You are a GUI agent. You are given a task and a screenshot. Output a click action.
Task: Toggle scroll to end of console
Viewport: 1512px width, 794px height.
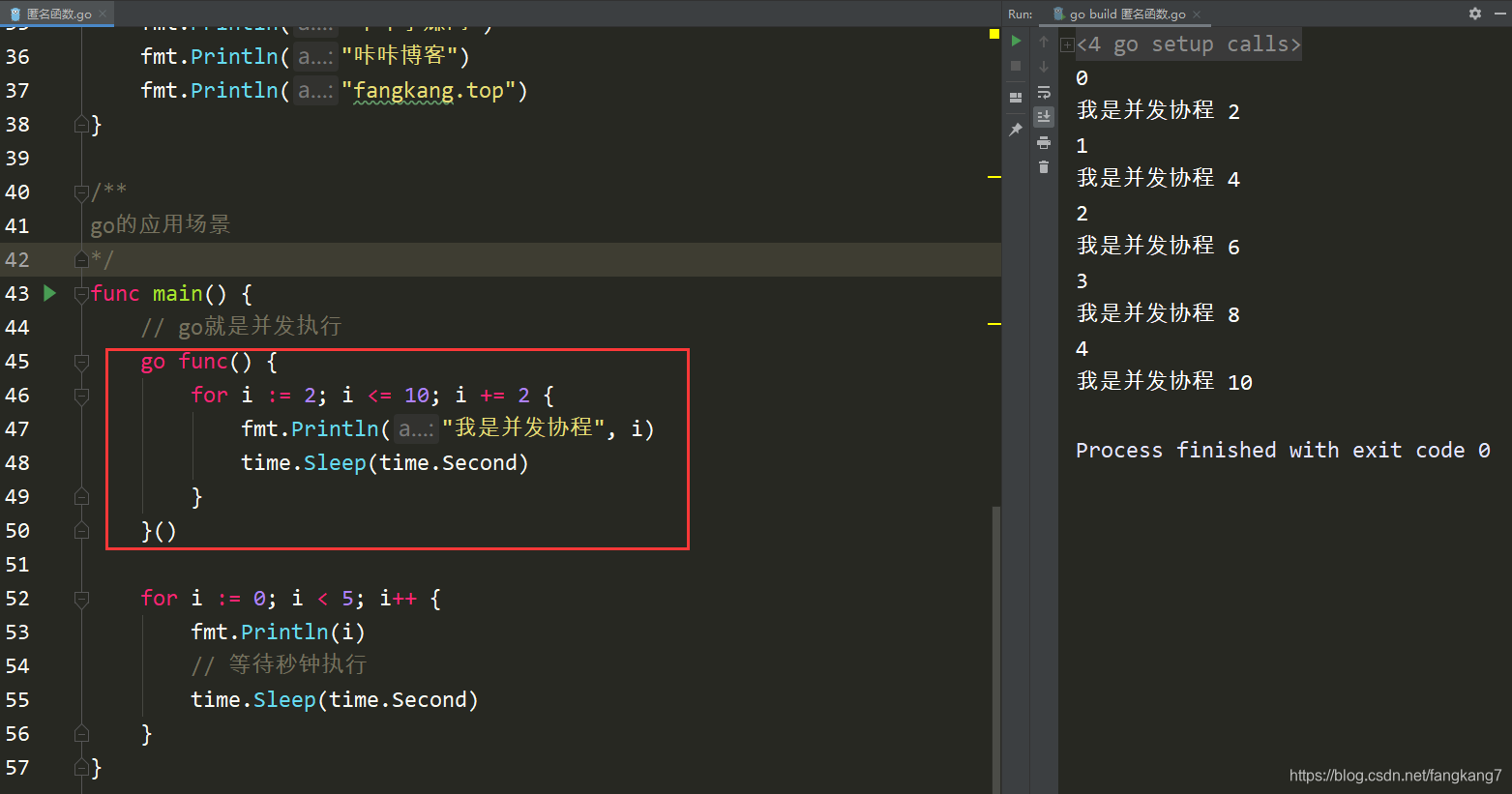(x=1044, y=116)
